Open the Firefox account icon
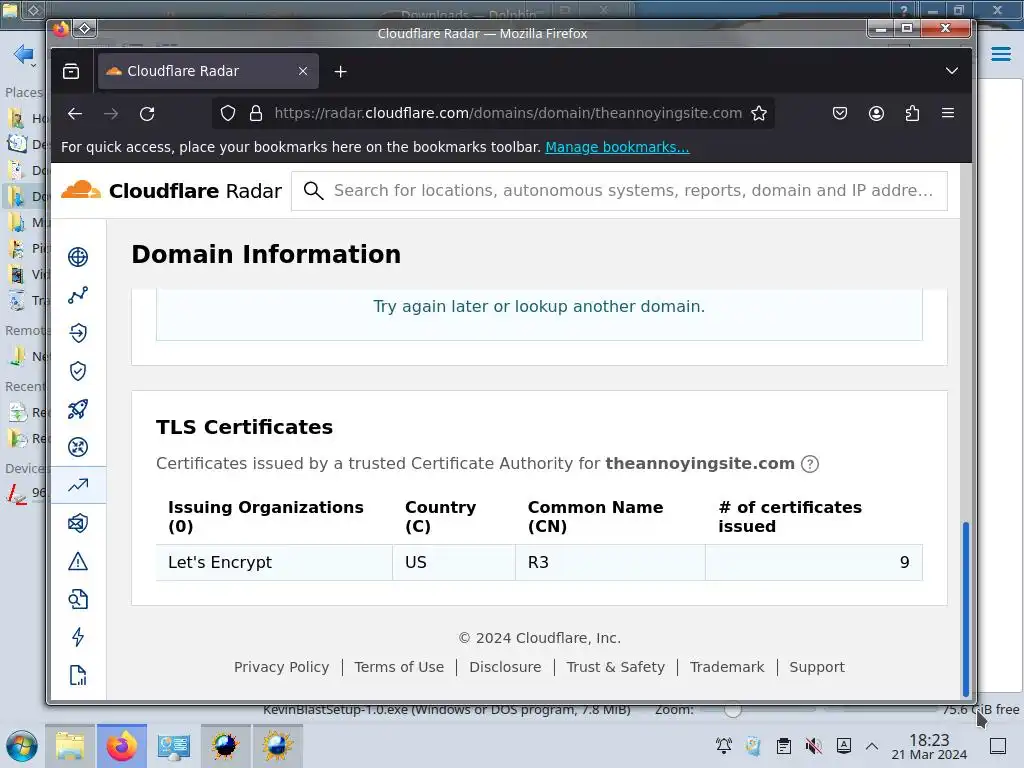1024x768 pixels. 876,114
